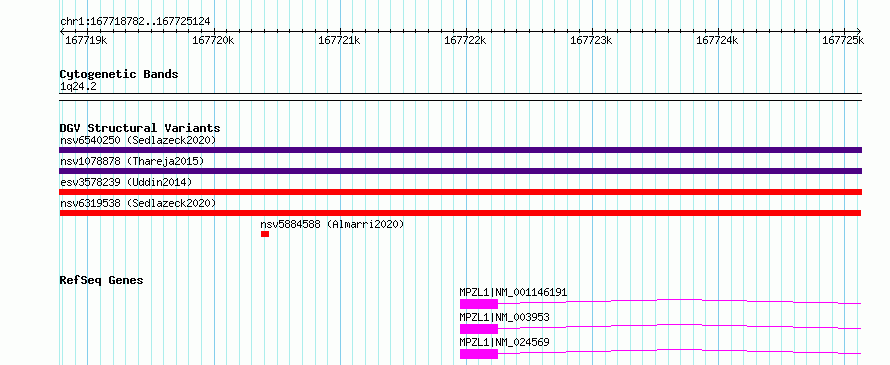890x365 pixels.
Task: Click the Cytogenetic Bands track title
Action: (119, 74)
